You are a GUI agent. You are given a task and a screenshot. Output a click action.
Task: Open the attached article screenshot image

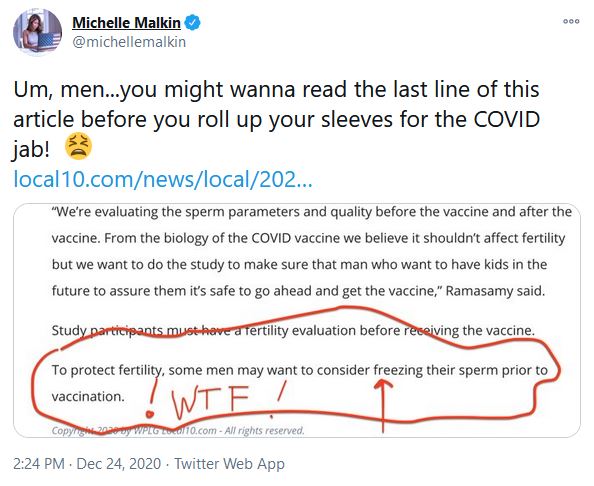coord(297,320)
